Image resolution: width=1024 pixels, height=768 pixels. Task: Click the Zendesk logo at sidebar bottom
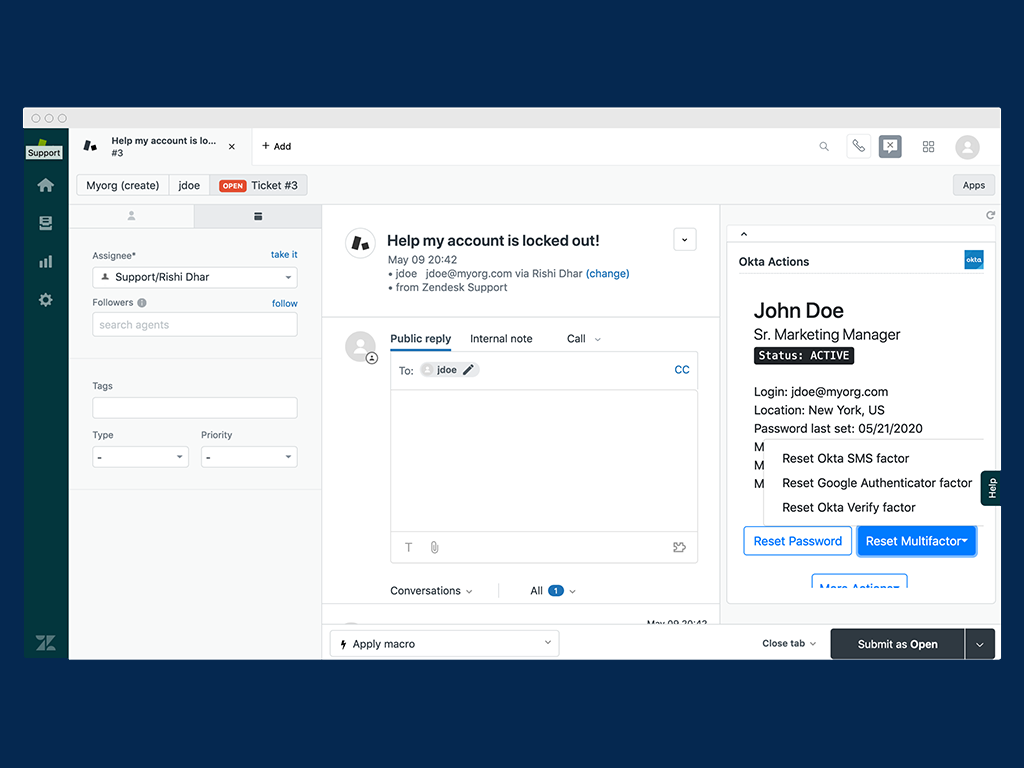coord(45,643)
